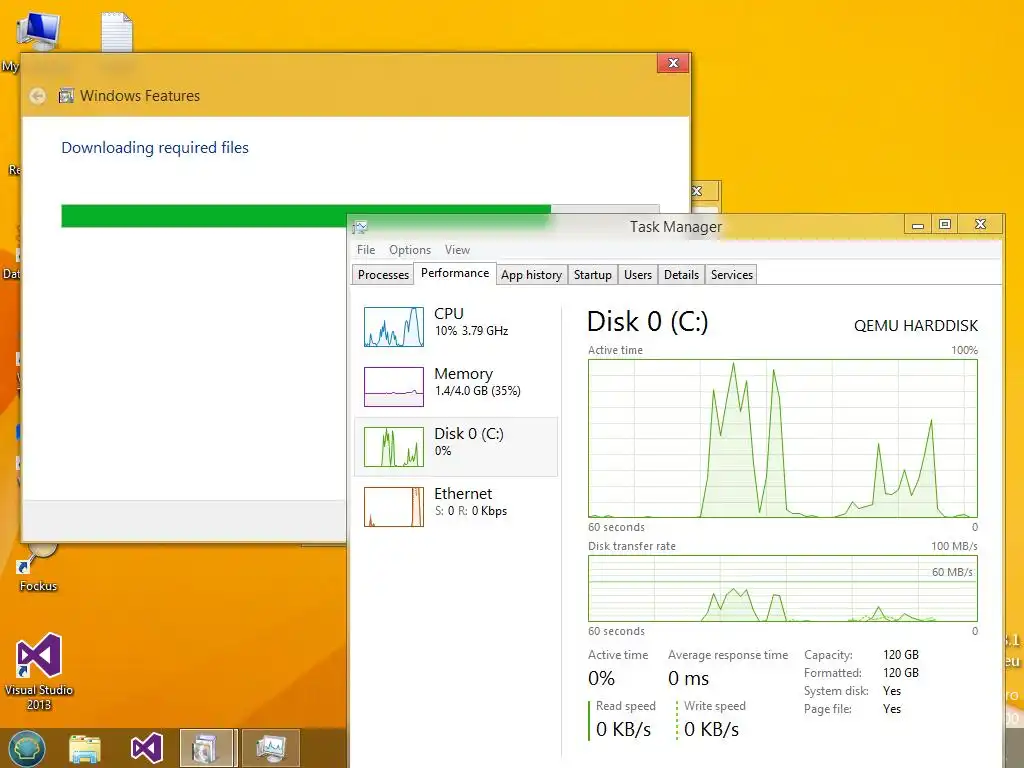Viewport: 1024px width, 768px height.
Task: Open the App history tab
Action: click(532, 275)
